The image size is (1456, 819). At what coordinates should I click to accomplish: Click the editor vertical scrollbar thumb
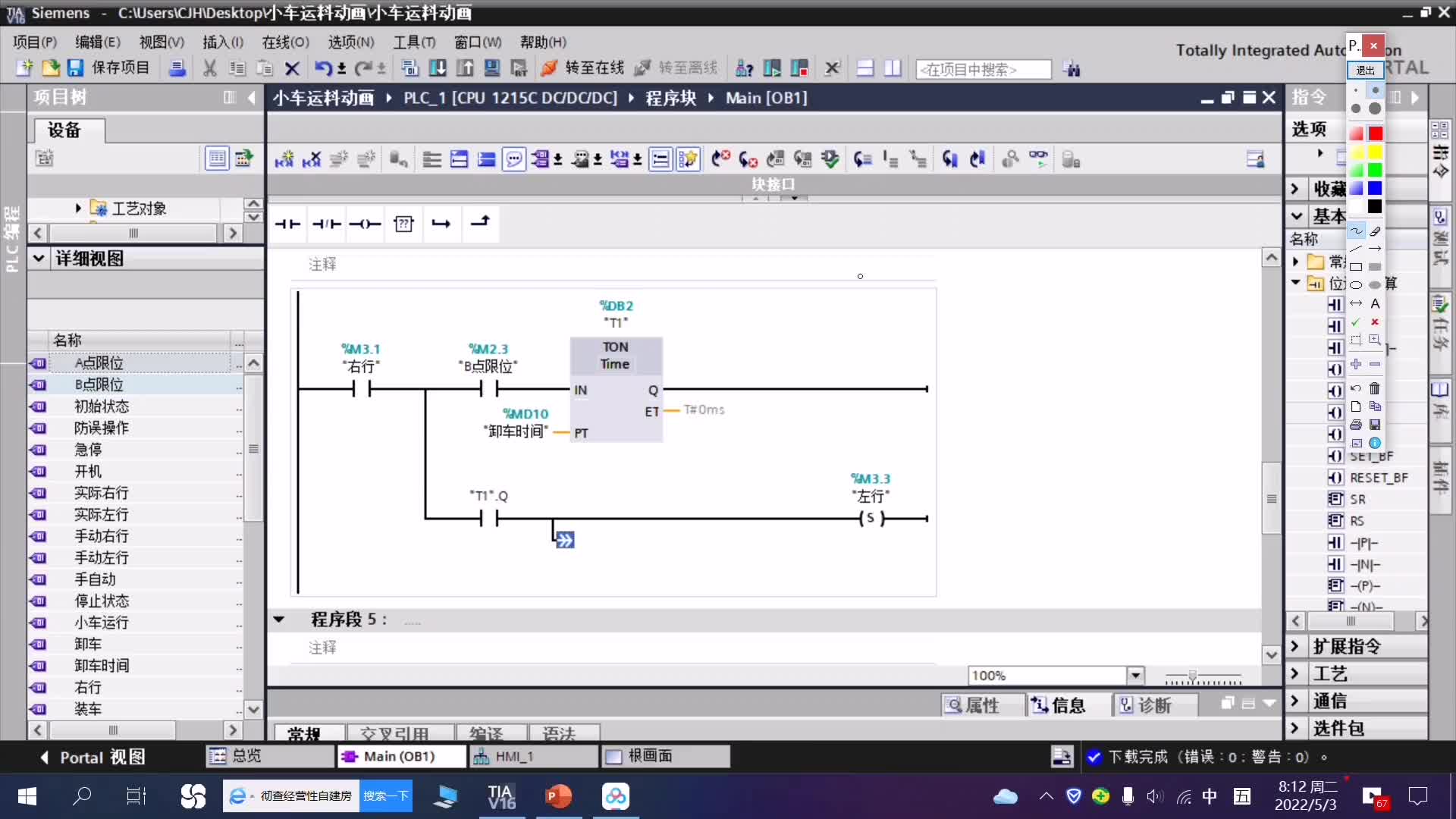[x=1272, y=498]
